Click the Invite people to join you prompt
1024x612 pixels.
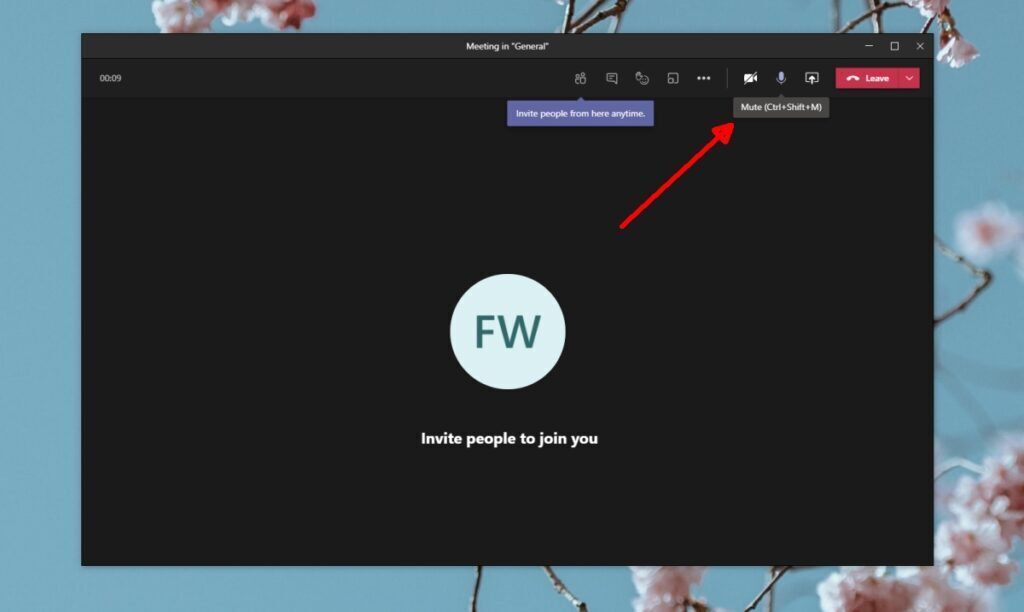[509, 438]
